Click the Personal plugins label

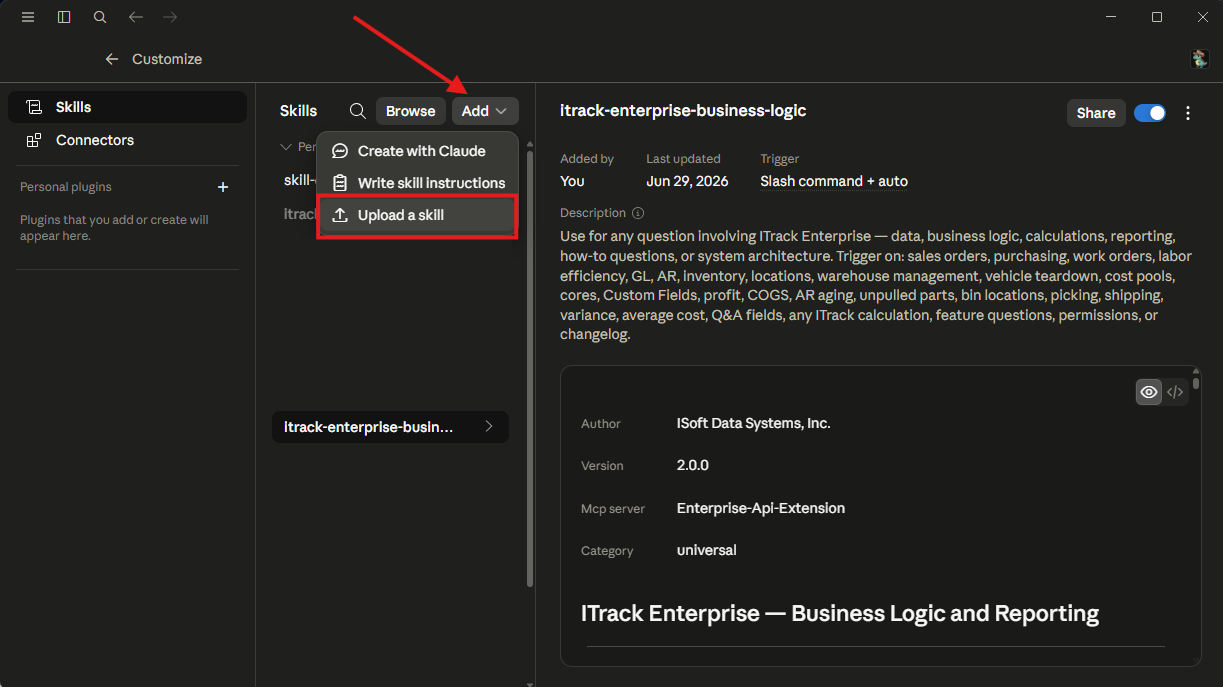(66, 187)
